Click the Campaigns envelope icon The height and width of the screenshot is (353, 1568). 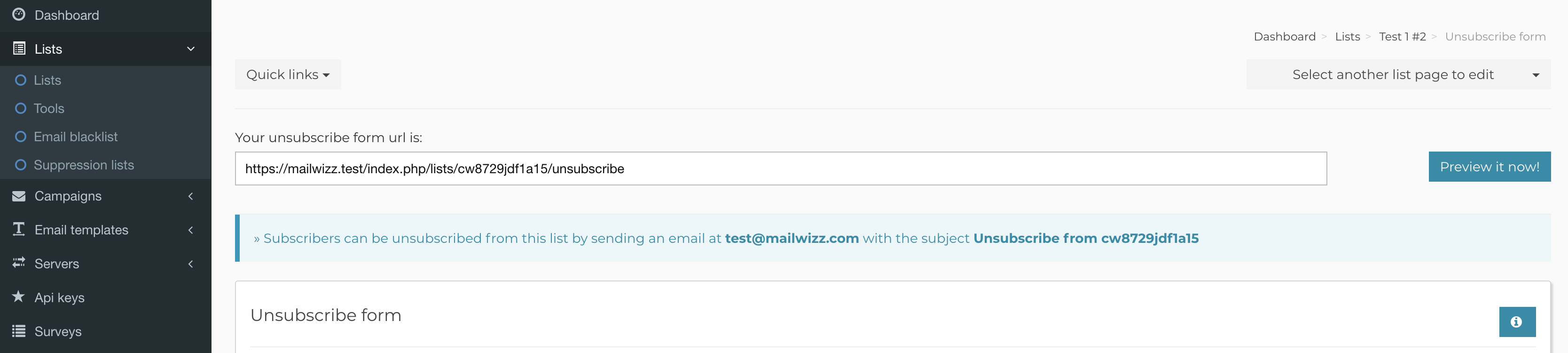(x=19, y=196)
